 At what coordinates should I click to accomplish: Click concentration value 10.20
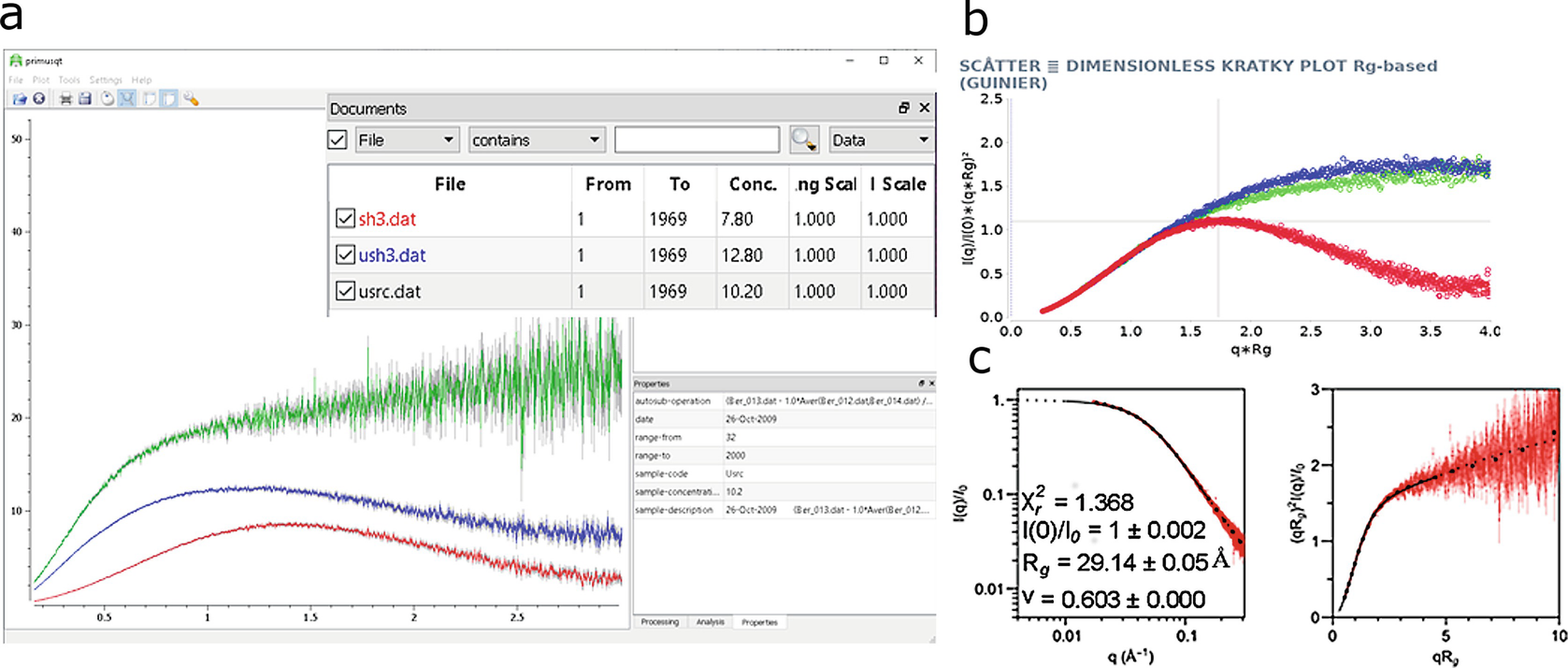click(741, 292)
